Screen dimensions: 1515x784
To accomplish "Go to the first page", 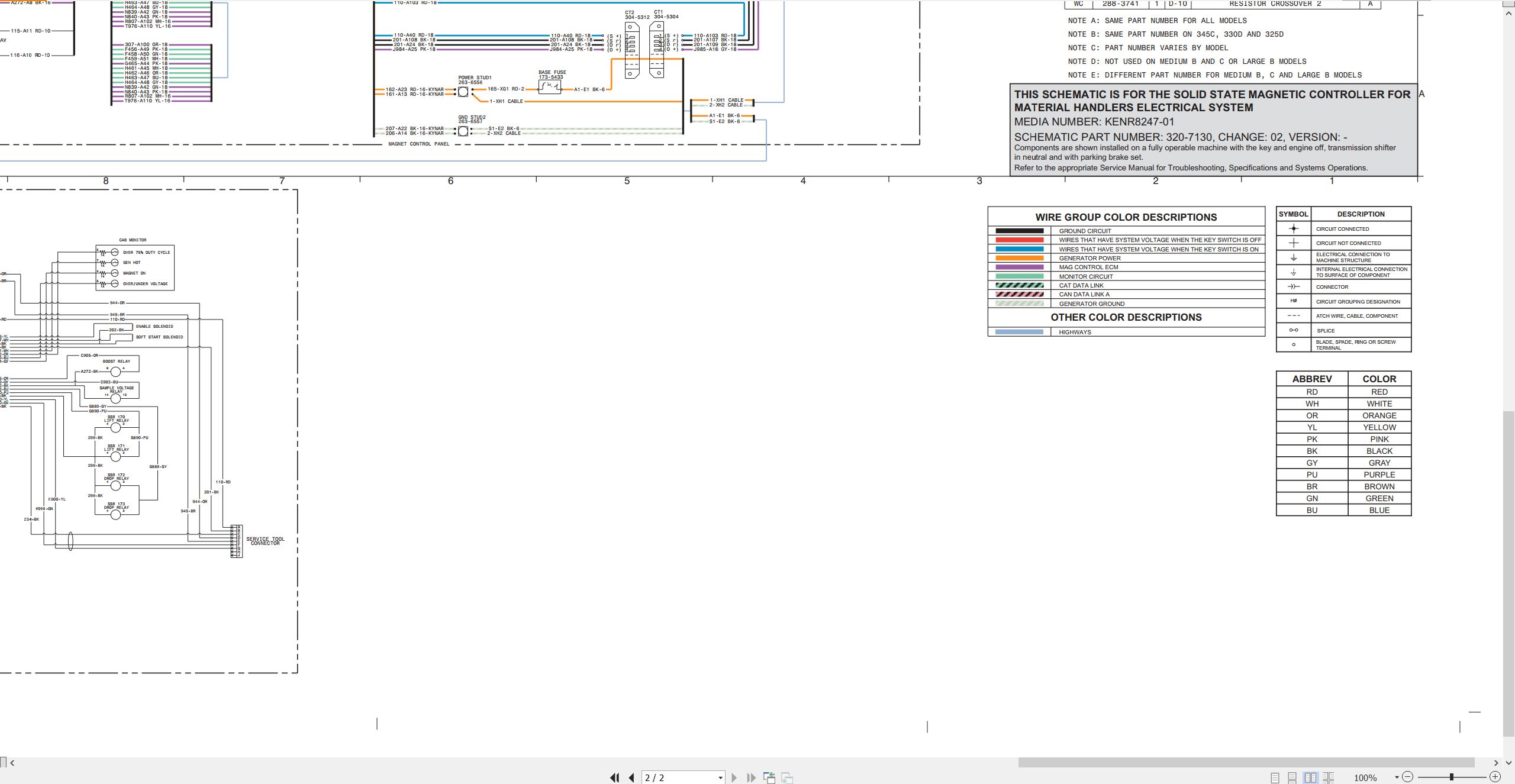I will 615,777.
